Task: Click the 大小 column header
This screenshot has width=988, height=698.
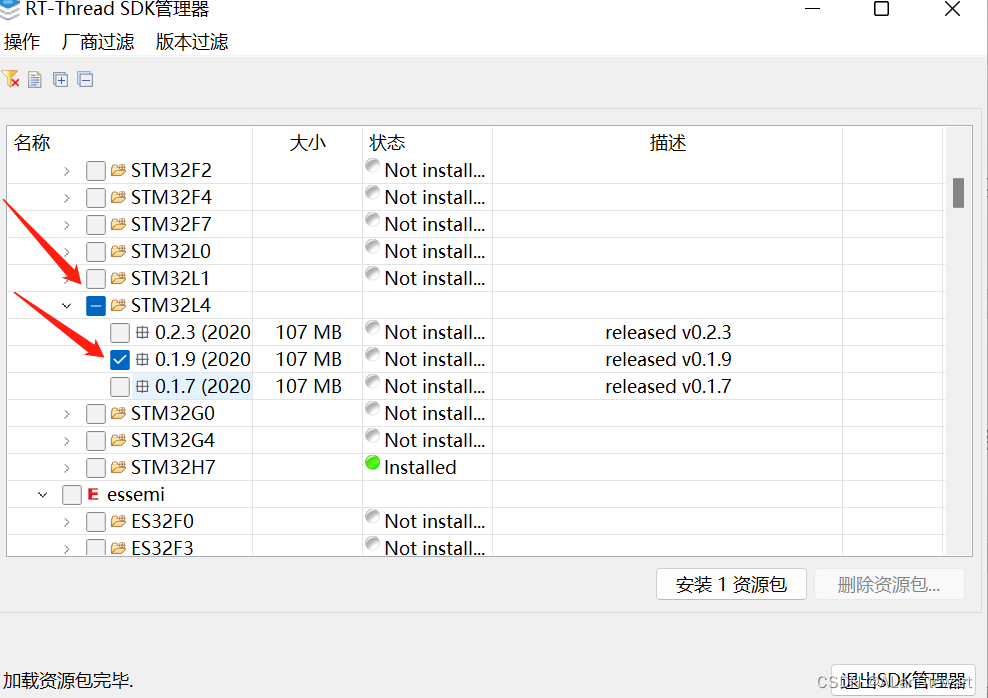Action: click(307, 142)
